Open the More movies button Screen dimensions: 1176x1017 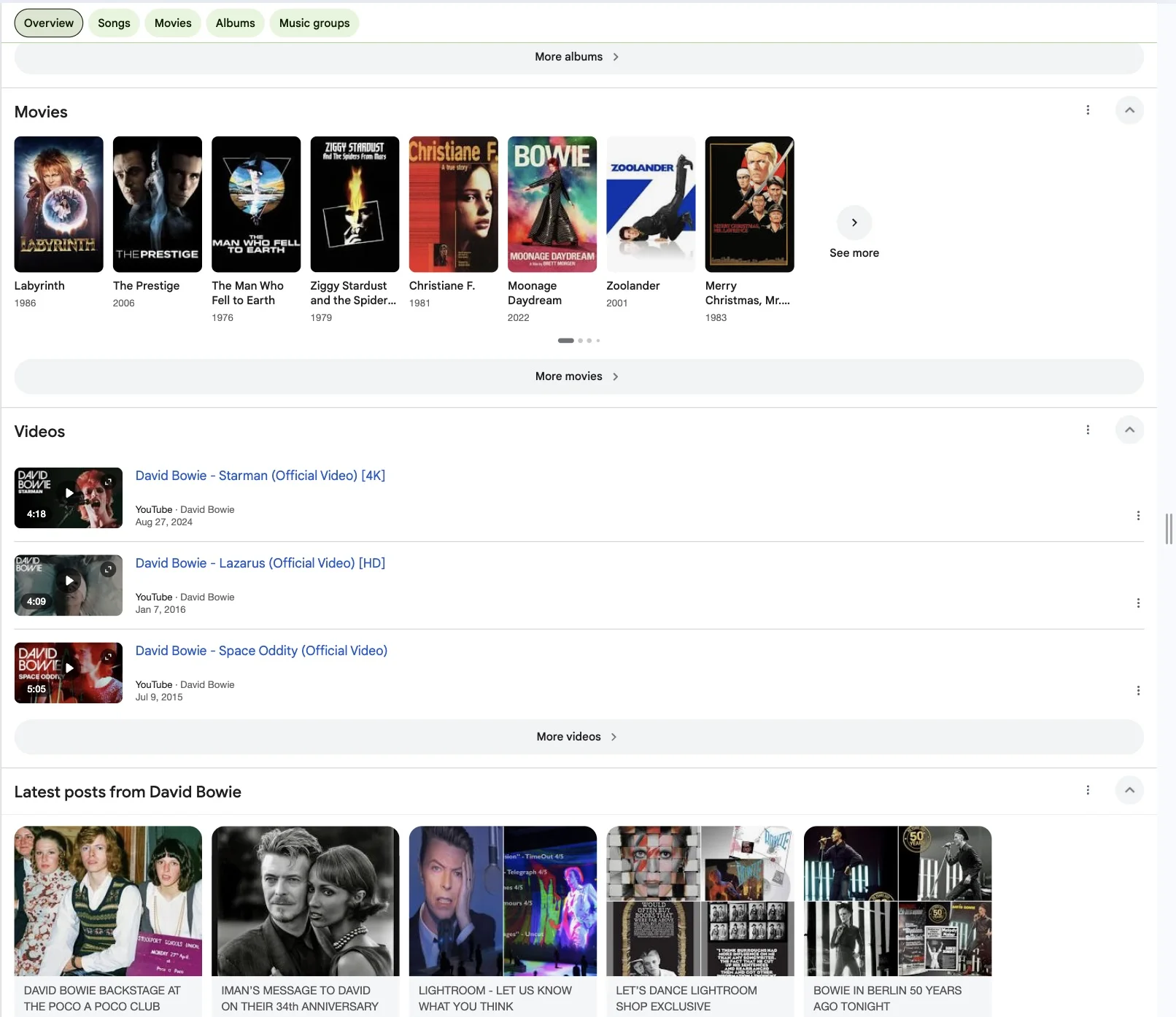tap(579, 376)
